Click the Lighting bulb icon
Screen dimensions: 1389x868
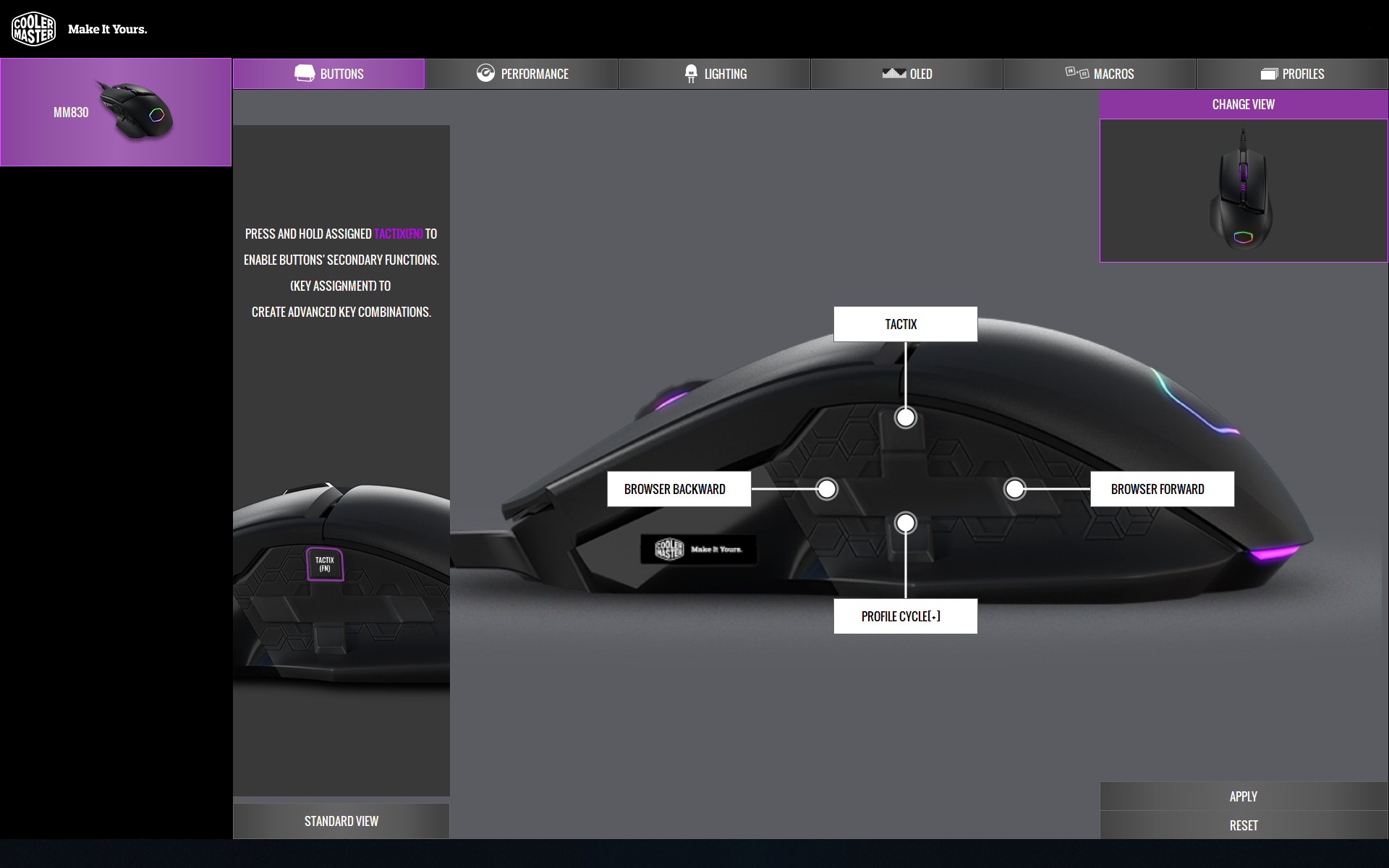[691, 73]
